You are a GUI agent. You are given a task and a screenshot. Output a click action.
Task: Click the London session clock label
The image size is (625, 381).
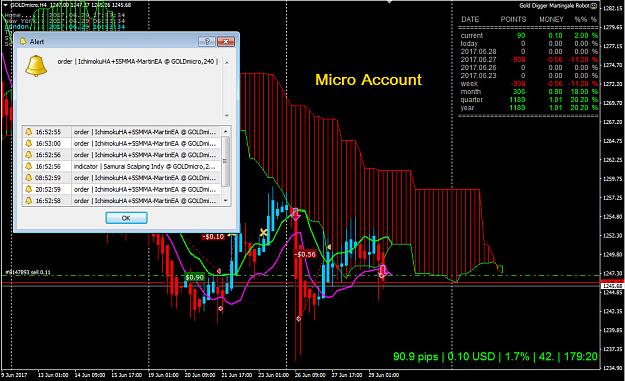coord(17,27)
